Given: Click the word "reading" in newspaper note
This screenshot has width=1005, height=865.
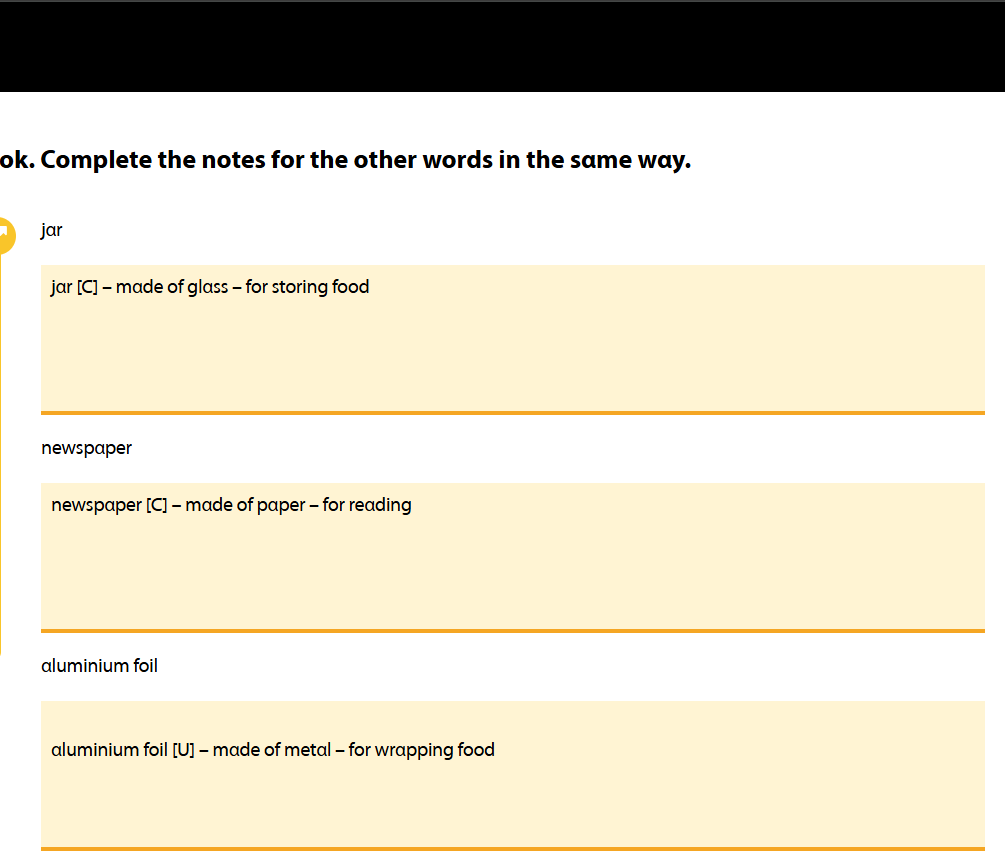Looking at the screenshot, I should [x=380, y=506].
